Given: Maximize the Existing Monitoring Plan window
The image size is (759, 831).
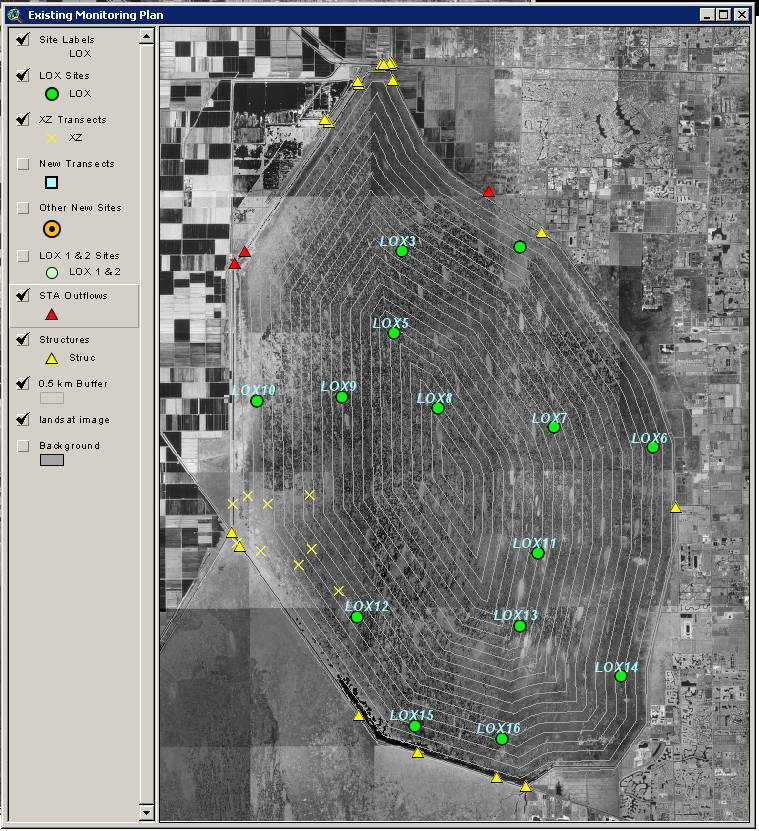Looking at the screenshot, I should pos(723,15).
